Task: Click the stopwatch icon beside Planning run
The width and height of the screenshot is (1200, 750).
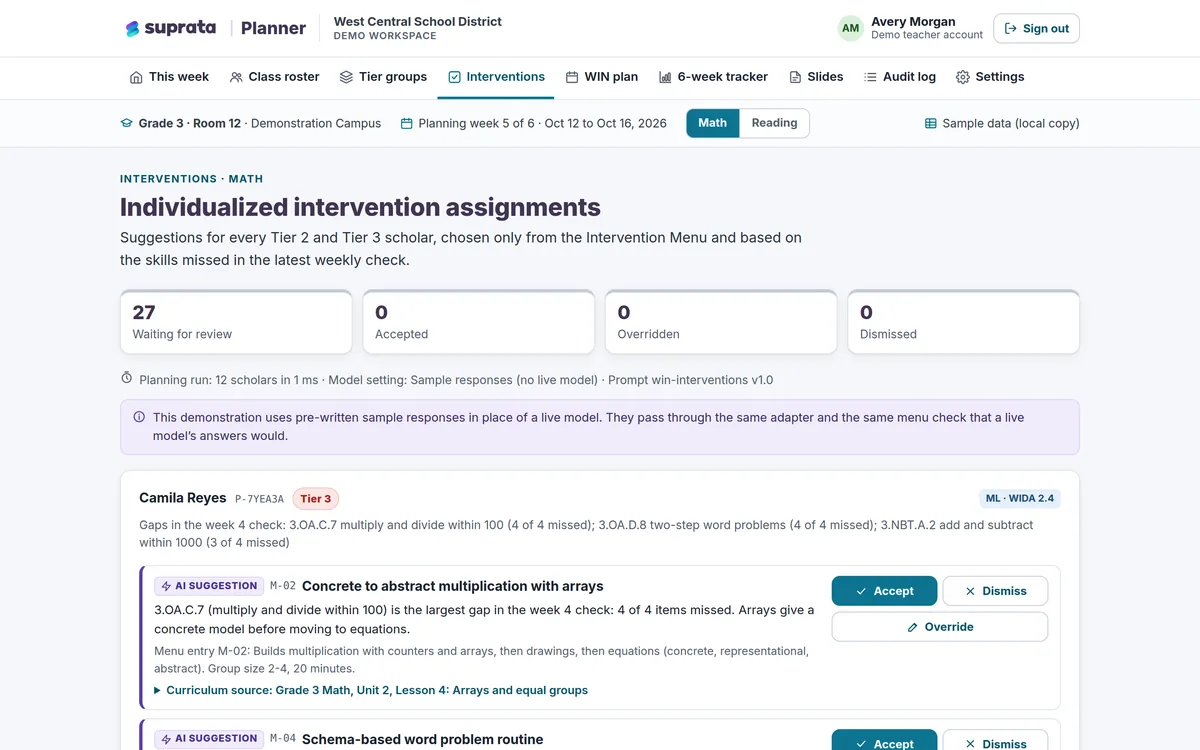Action: click(127, 379)
